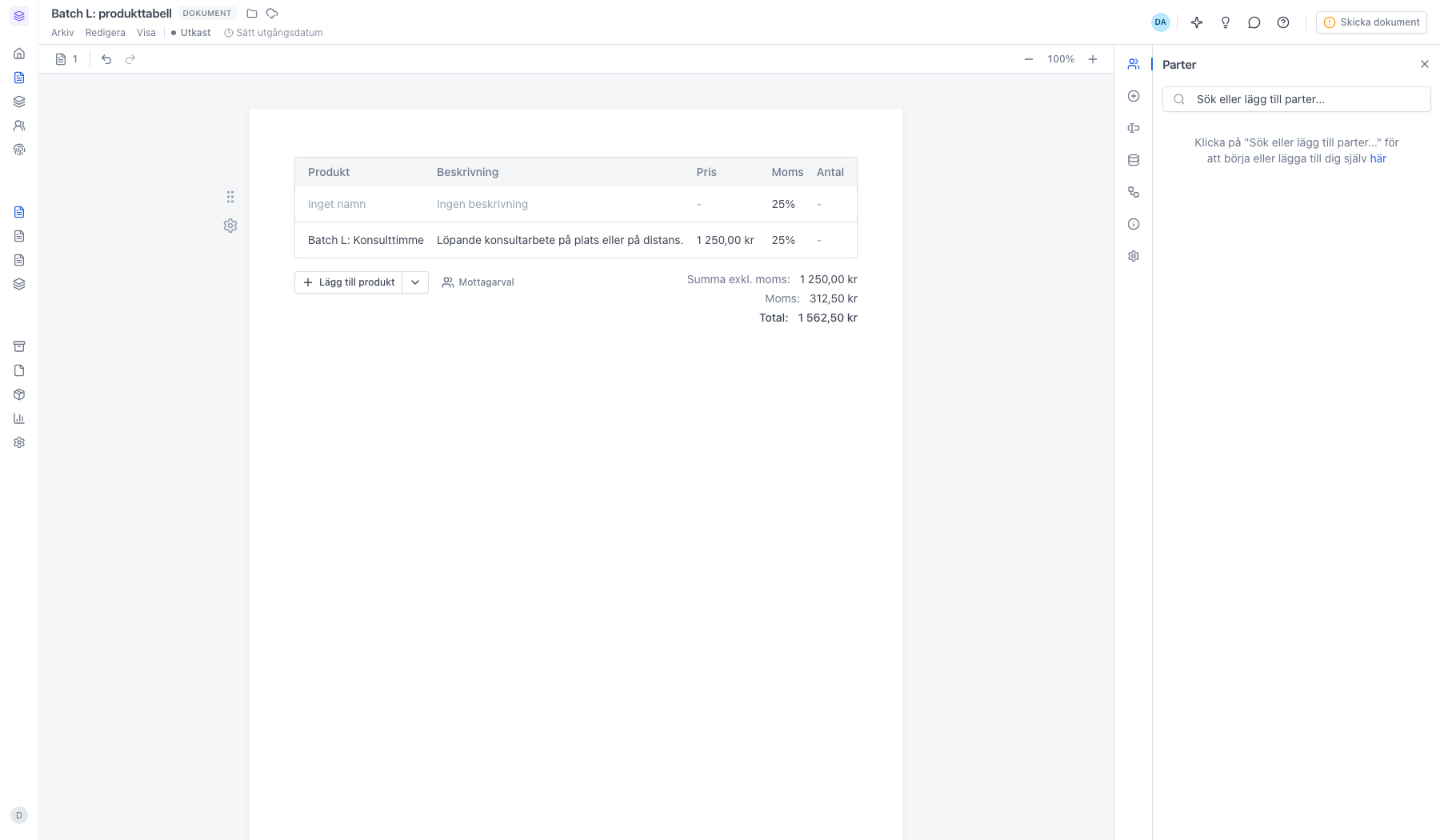The width and height of the screenshot is (1440, 840).
Task: Open the circled plus add-content panel icon
Action: 1134,96
